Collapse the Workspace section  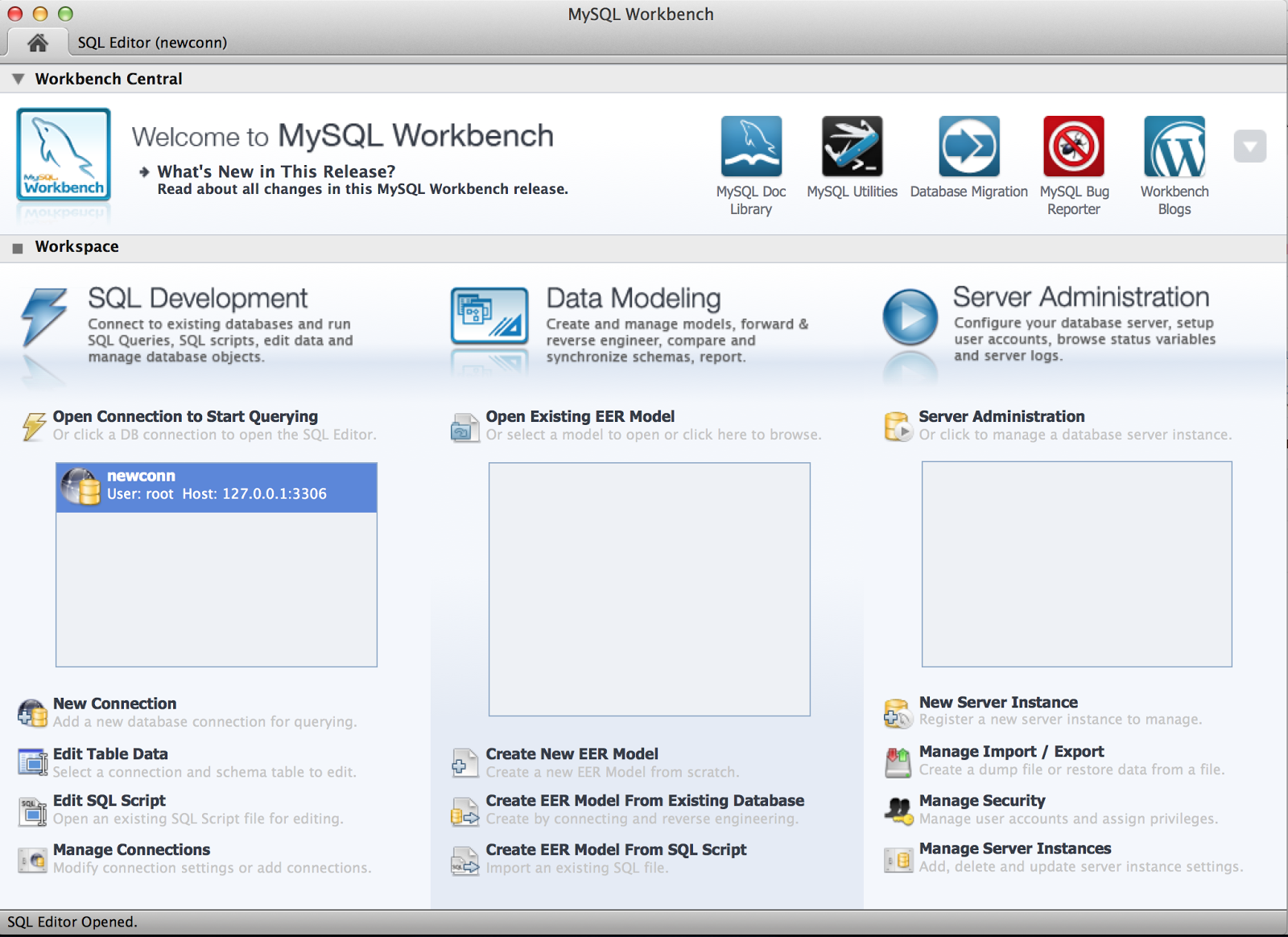click(x=18, y=248)
